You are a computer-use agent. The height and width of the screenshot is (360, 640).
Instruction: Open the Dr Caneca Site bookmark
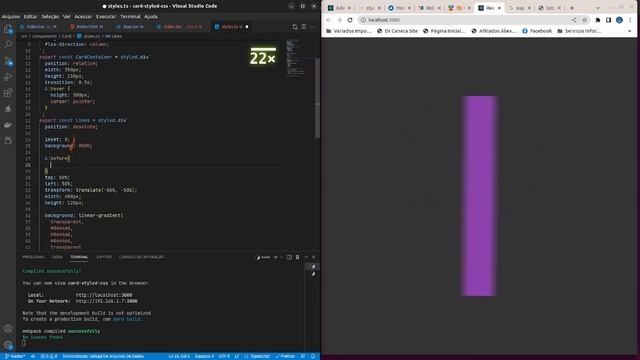pyautogui.click(x=397, y=31)
